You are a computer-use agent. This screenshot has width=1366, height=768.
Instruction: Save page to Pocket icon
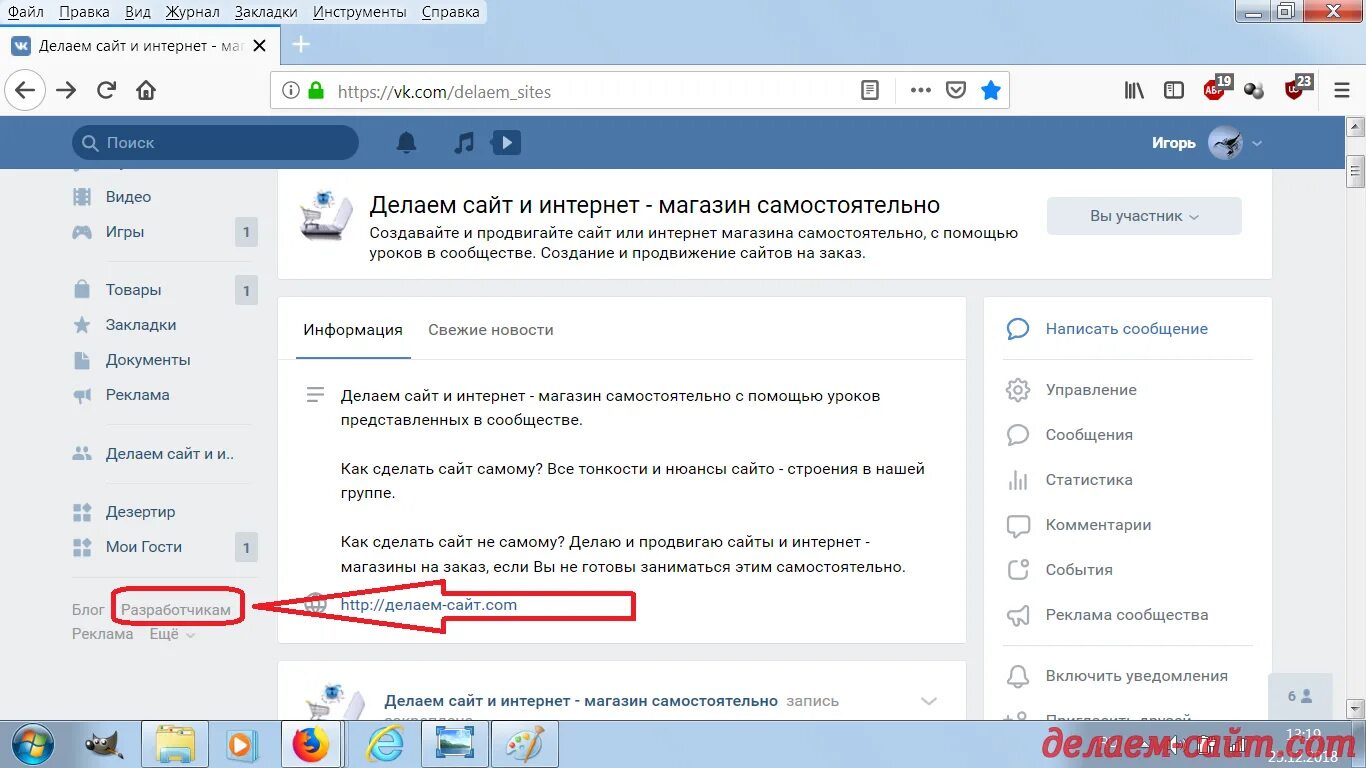coord(956,91)
